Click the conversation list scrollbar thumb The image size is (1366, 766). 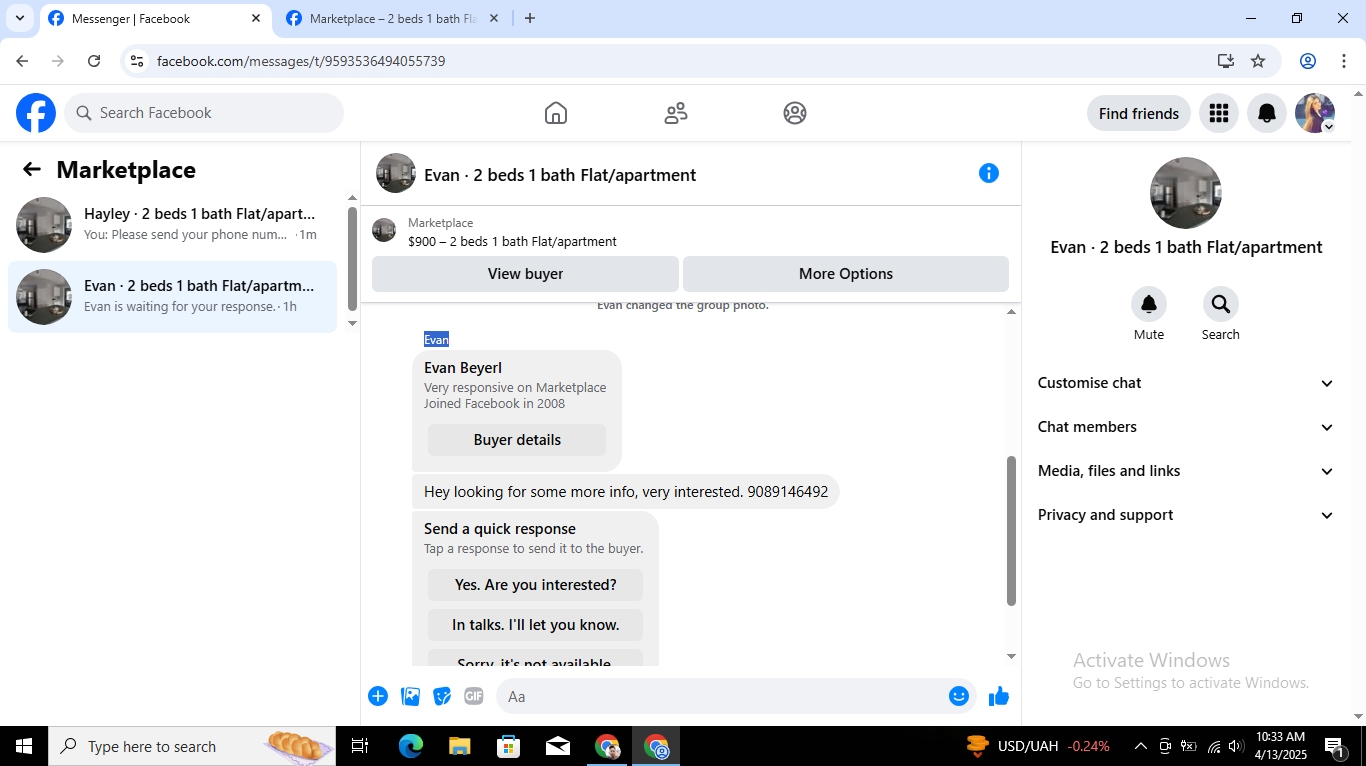pos(352,258)
